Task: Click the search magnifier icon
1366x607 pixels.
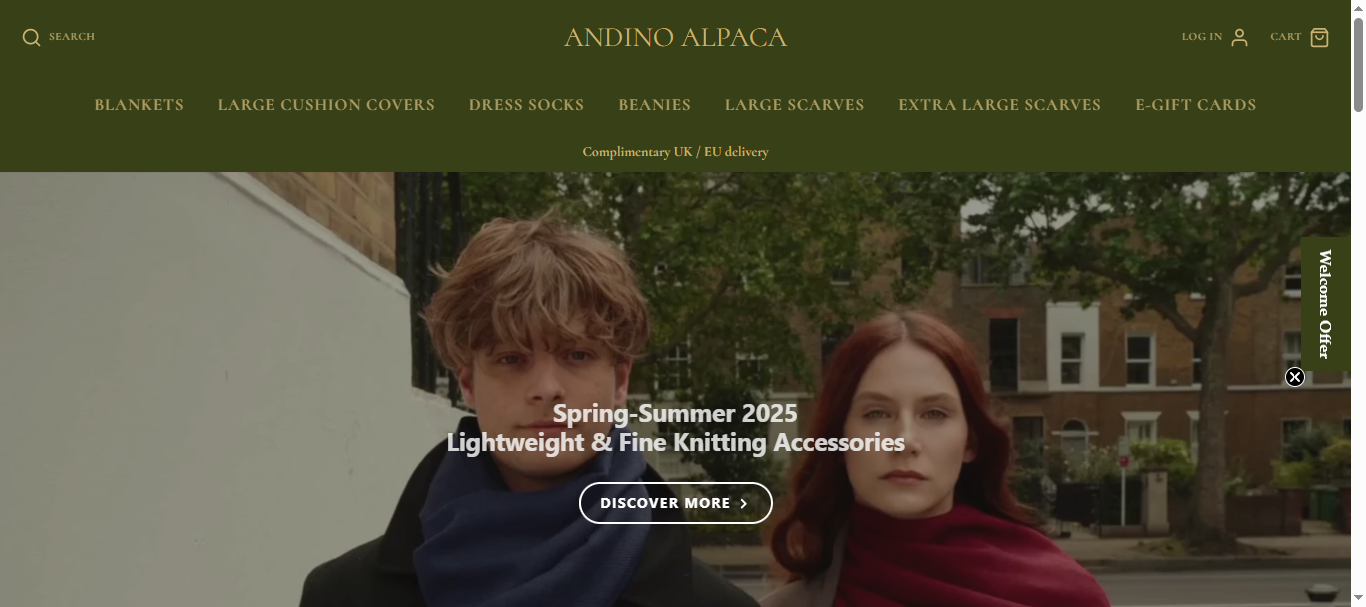Action: pyautogui.click(x=32, y=38)
